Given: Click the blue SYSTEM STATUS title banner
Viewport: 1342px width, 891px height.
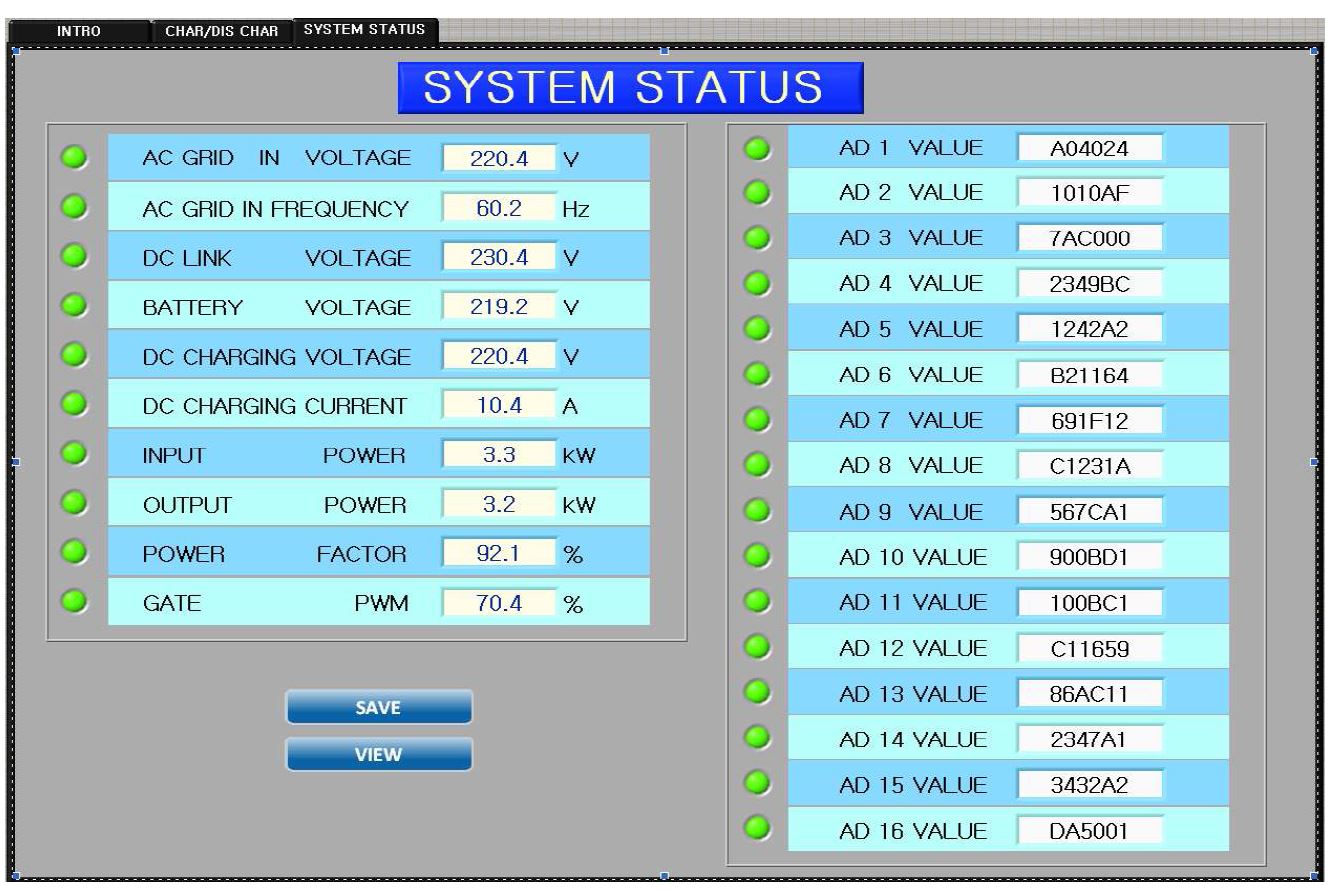Looking at the screenshot, I should [x=629, y=88].
